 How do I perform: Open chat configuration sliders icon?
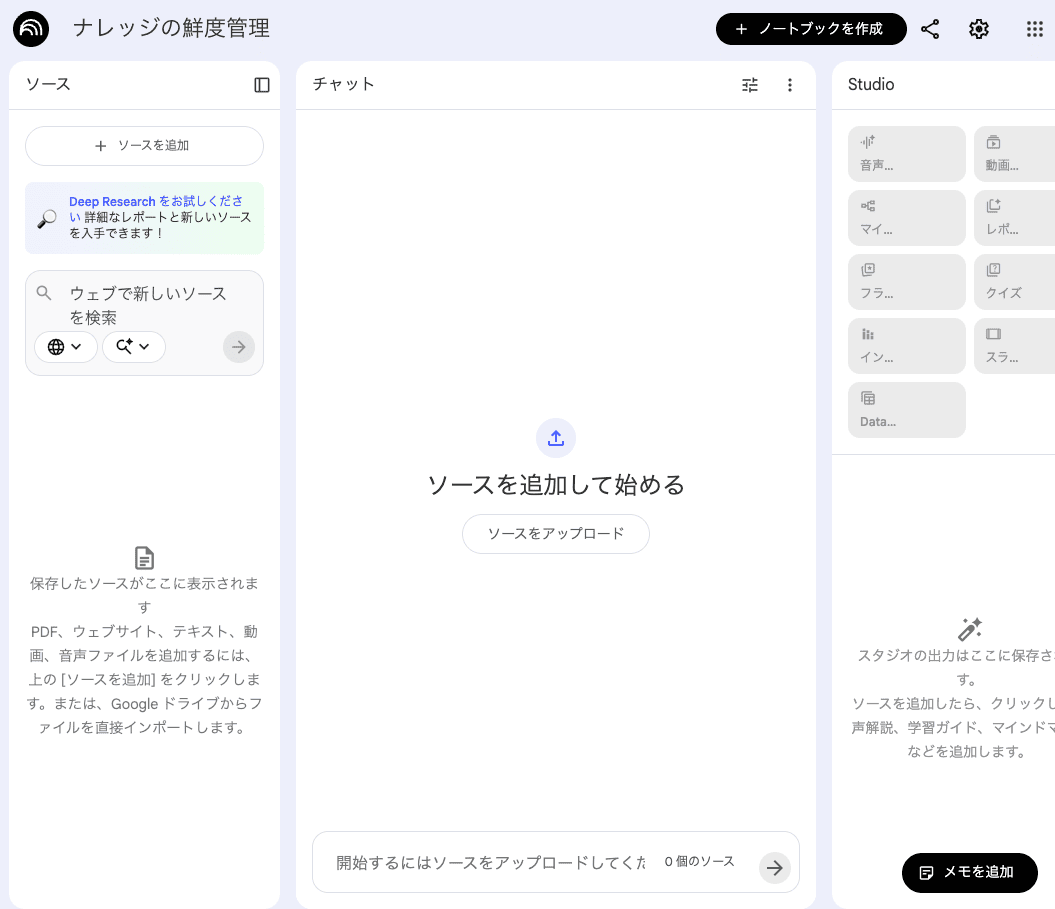(x=750, y=85)
